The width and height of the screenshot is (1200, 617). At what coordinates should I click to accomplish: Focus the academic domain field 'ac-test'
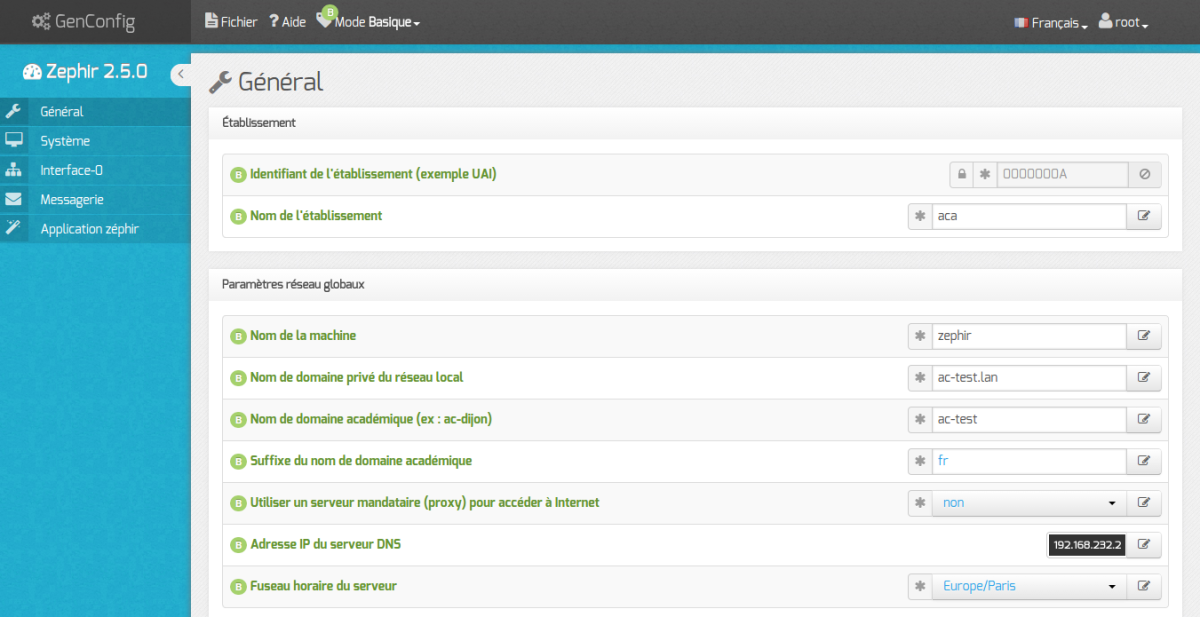coord(1029,419)
